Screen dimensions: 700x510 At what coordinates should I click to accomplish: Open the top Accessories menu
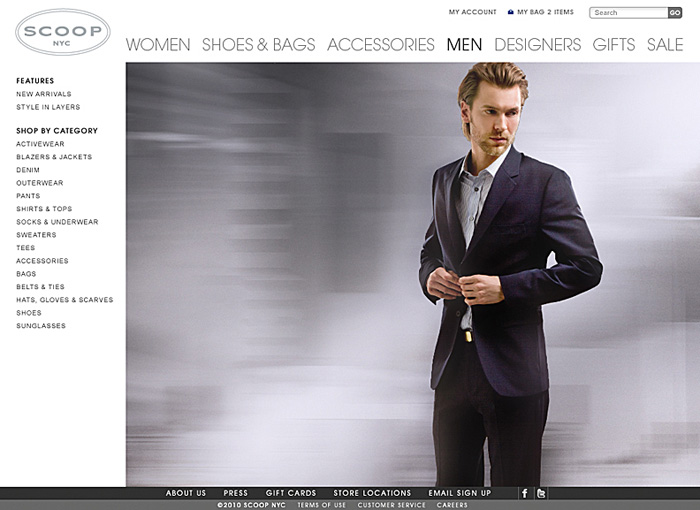(x=381, y=45)
